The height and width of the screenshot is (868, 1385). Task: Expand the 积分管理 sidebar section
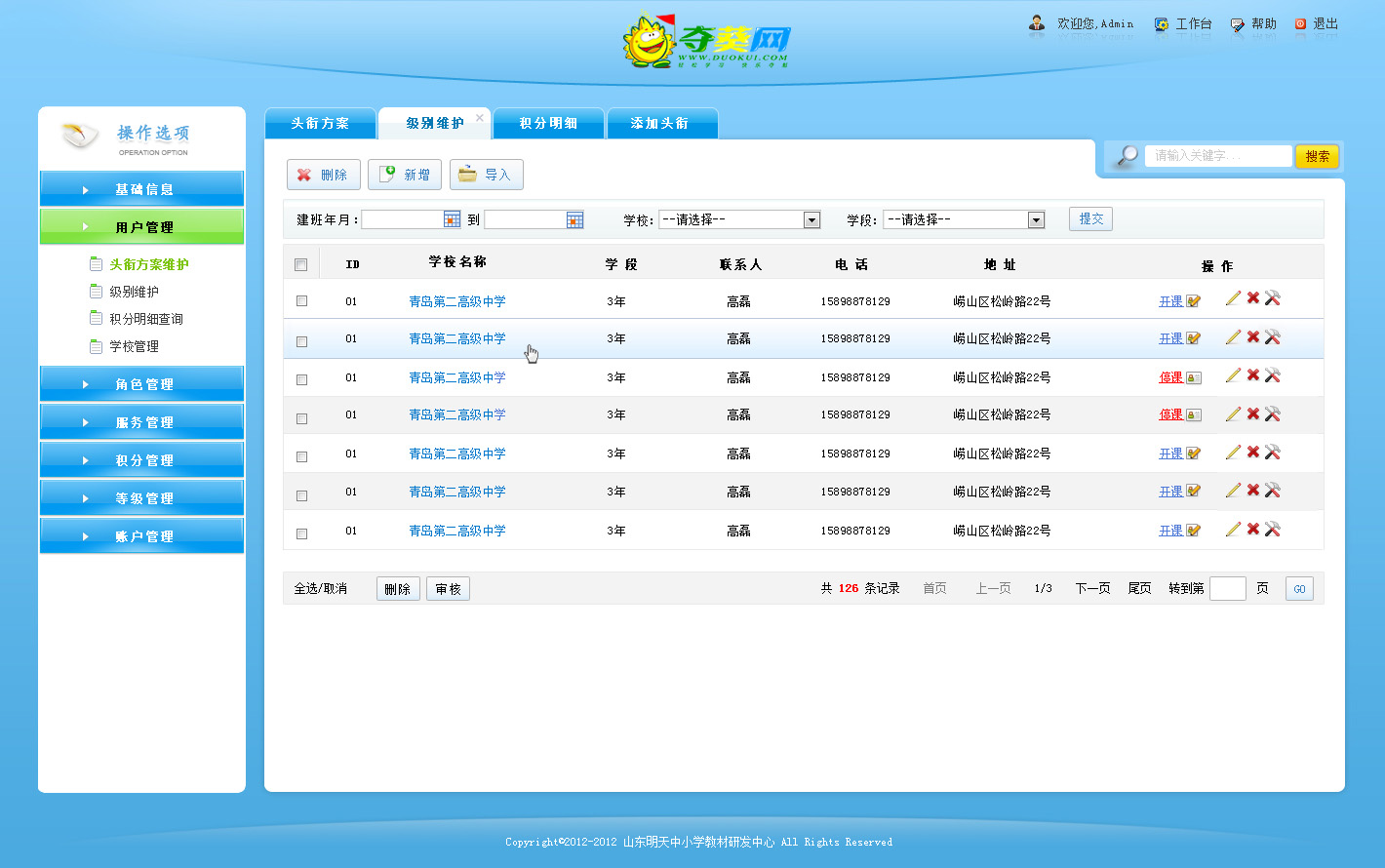tap(141, 459)
